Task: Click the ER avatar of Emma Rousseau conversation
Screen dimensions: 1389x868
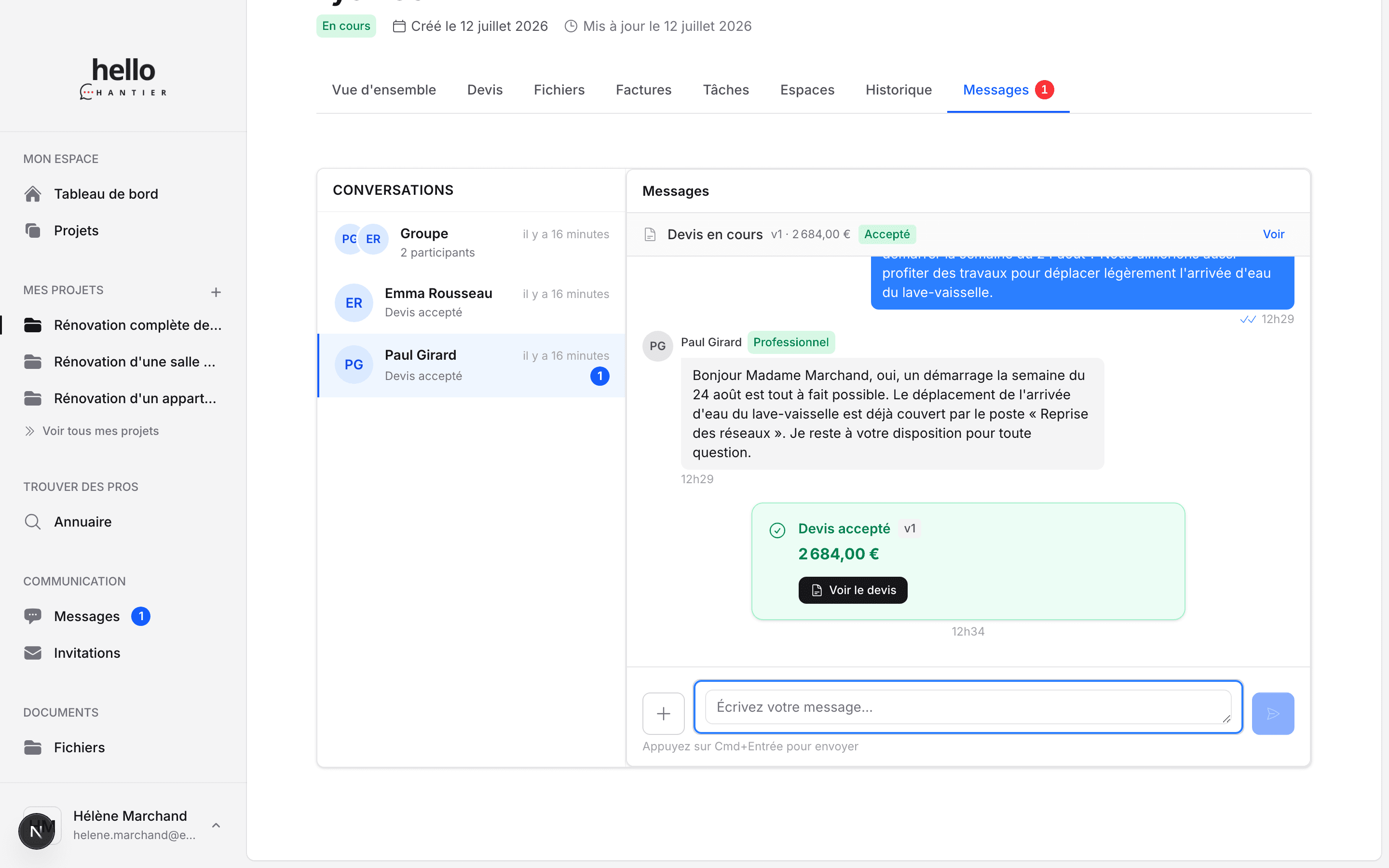Action: point(354,302)
